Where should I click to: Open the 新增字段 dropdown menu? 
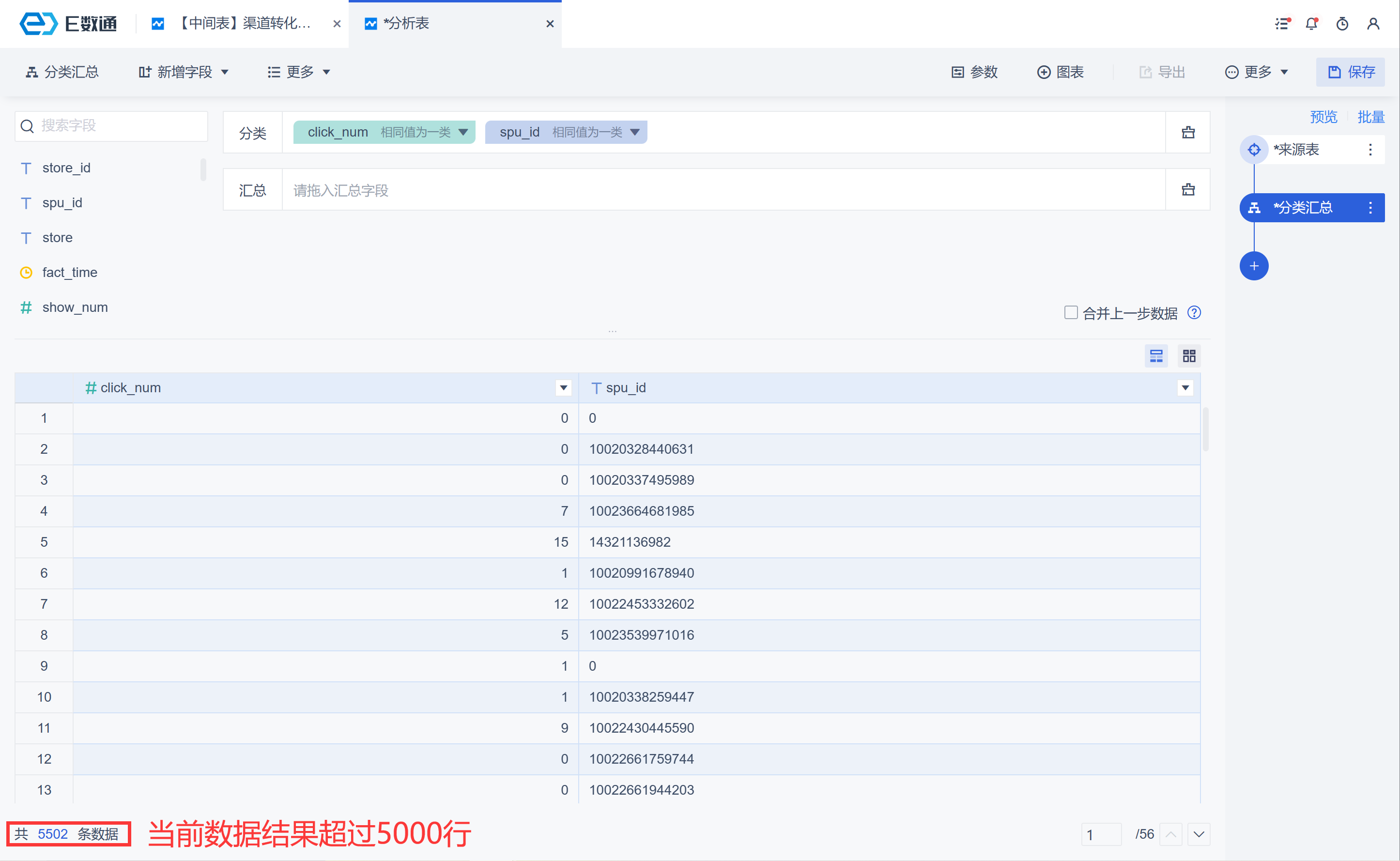tap(184, 72)
